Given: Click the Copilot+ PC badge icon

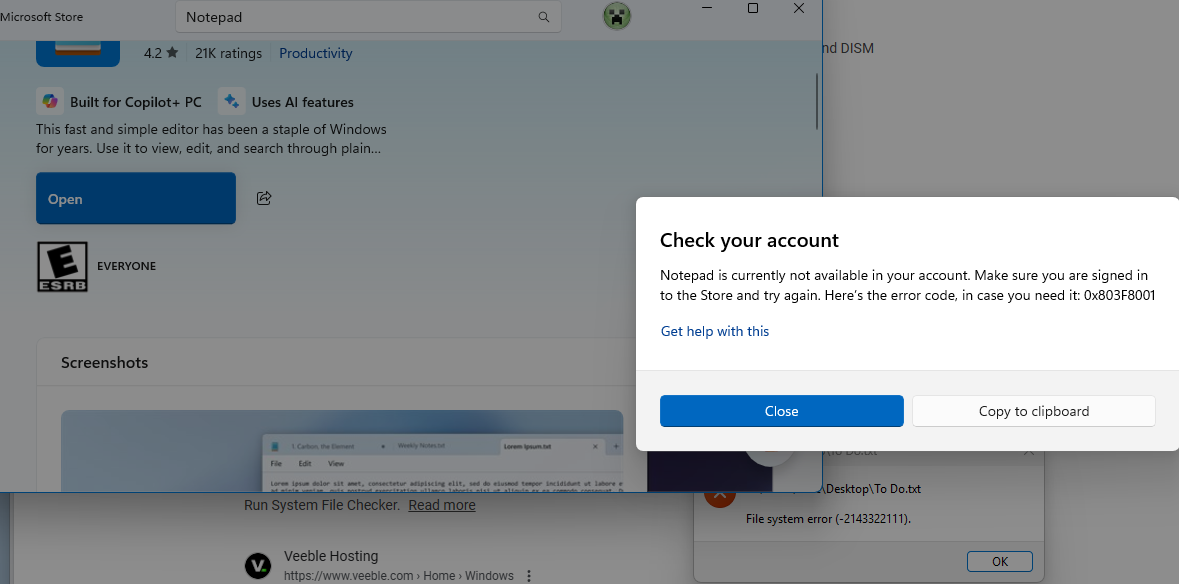Looking at the screenshot, I should (50, 101).
